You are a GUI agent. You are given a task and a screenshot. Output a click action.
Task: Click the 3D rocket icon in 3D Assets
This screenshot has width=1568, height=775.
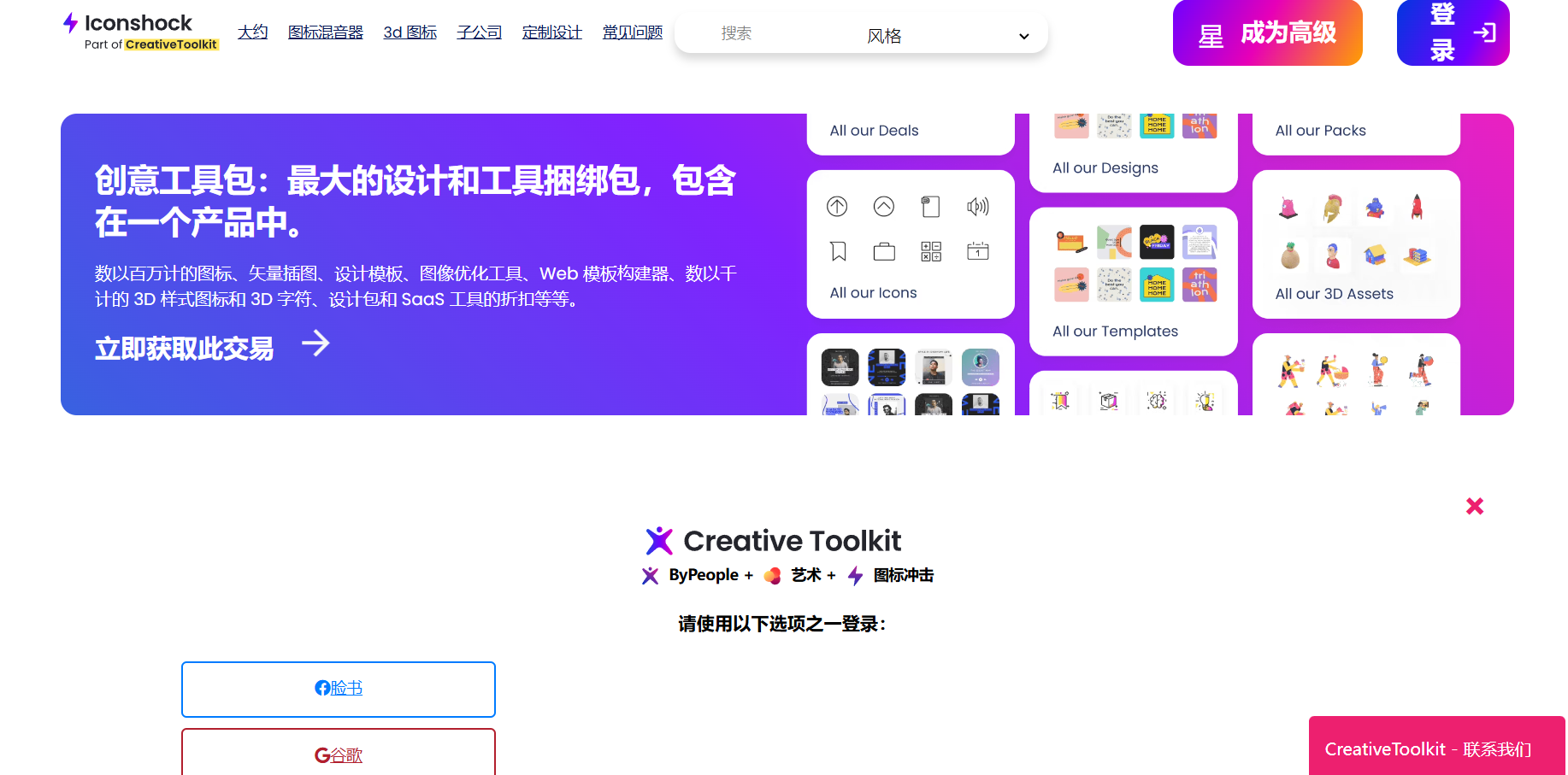click(1417, 207)
